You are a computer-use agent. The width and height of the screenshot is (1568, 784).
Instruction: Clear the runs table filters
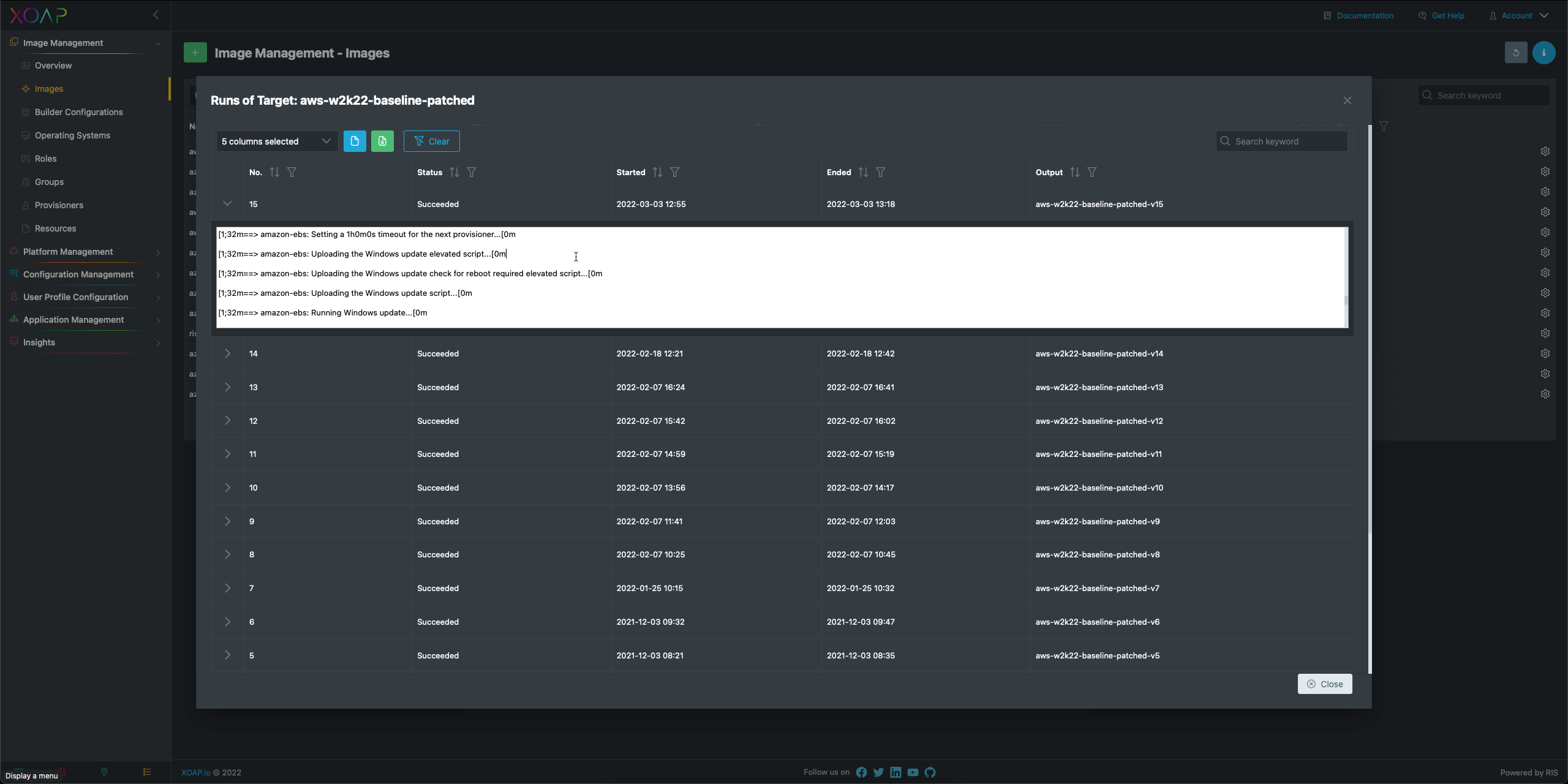coord(432,141)
